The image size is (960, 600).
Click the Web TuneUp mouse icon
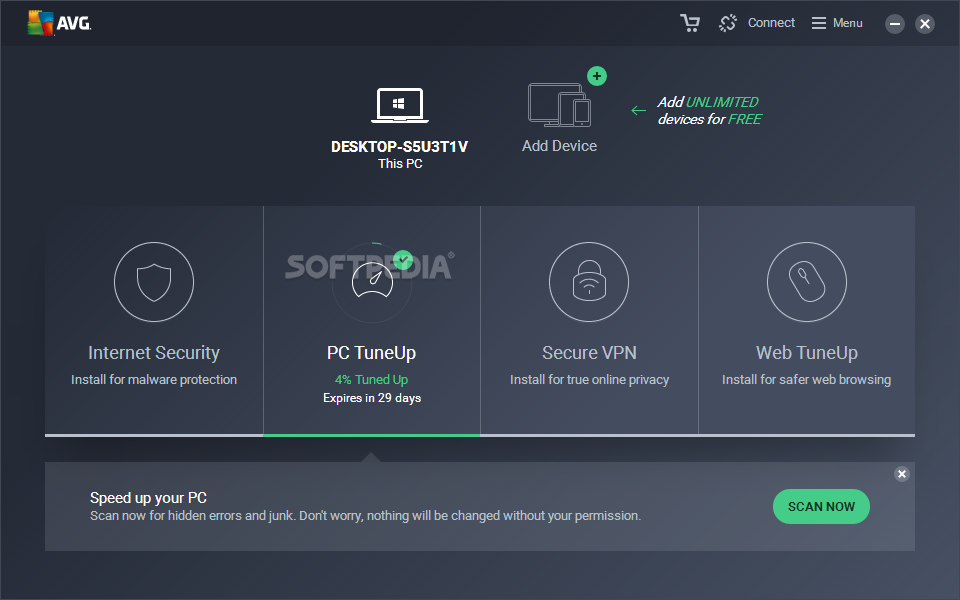[x=807, y=282]
